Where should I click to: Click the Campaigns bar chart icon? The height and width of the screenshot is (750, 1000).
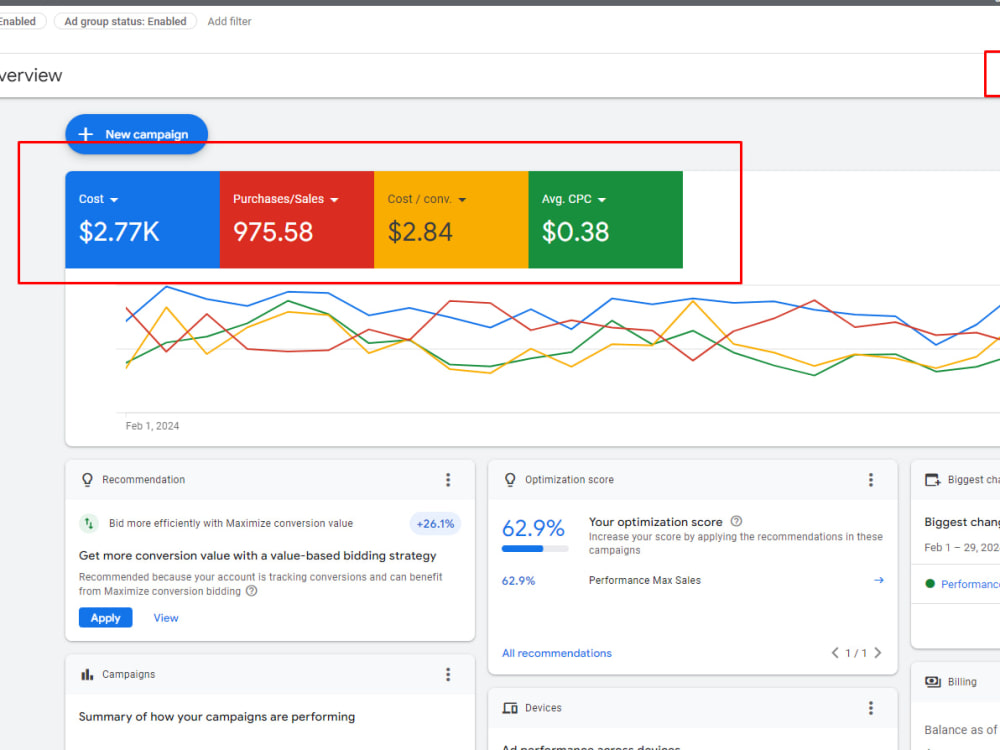(87, 674)
